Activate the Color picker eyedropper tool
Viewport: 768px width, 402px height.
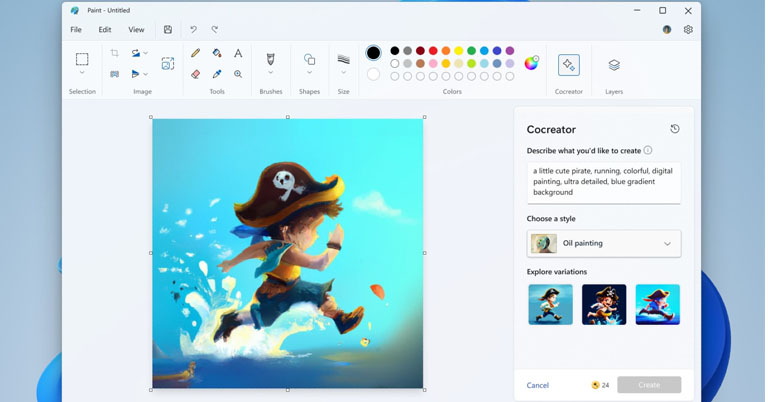(x=217, y=74)
